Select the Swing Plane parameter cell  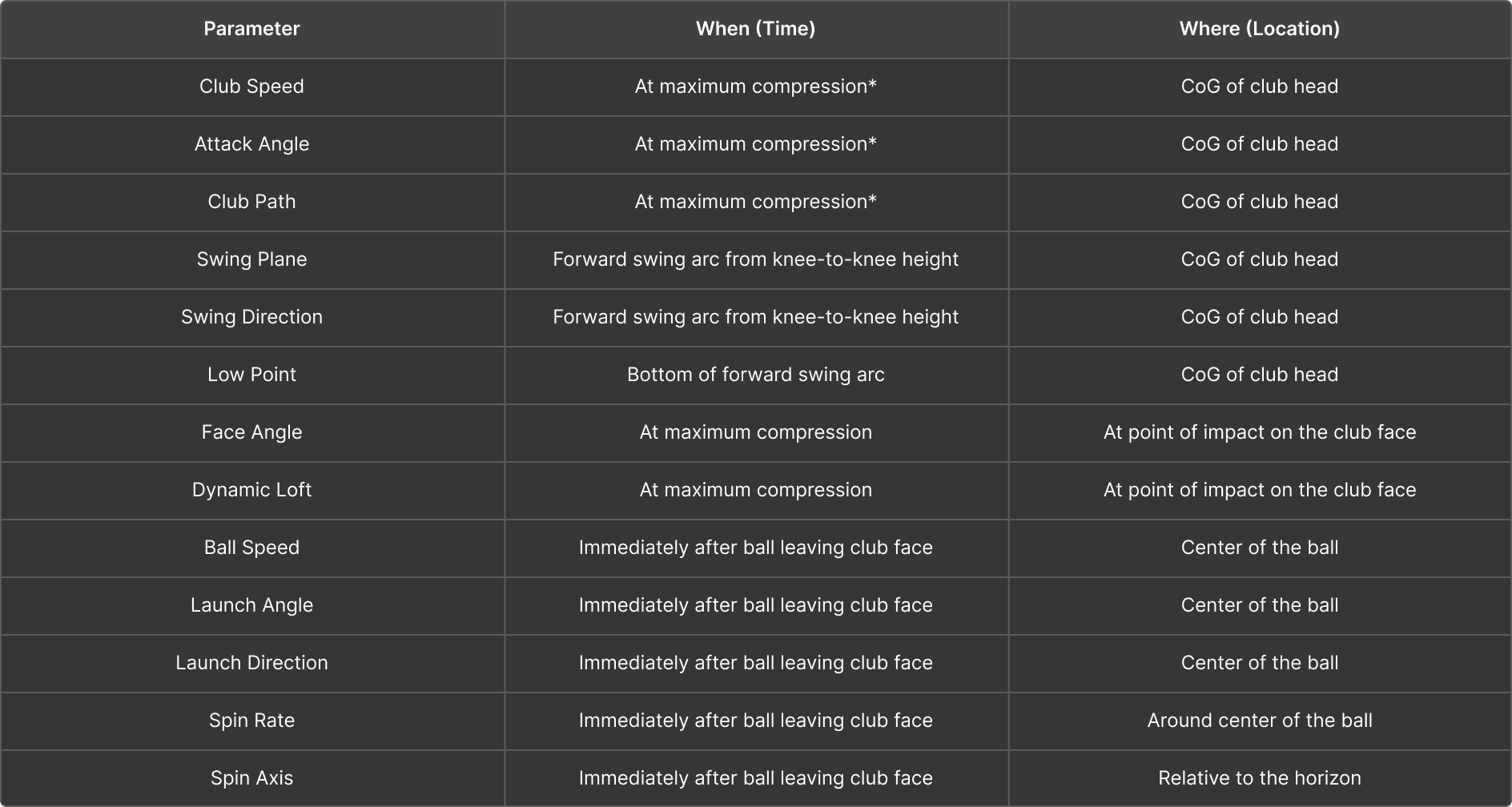pos(251,259)
